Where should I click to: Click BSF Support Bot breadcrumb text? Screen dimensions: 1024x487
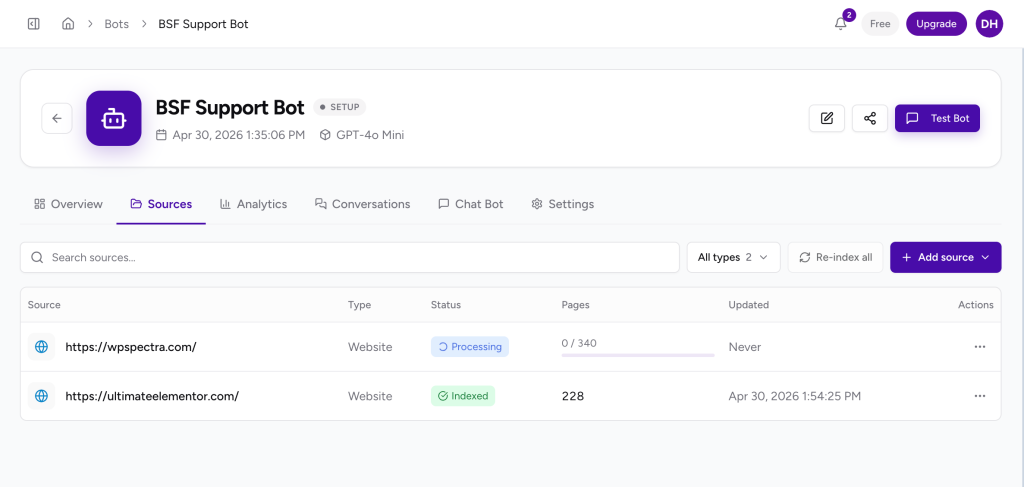pos(203,24)
